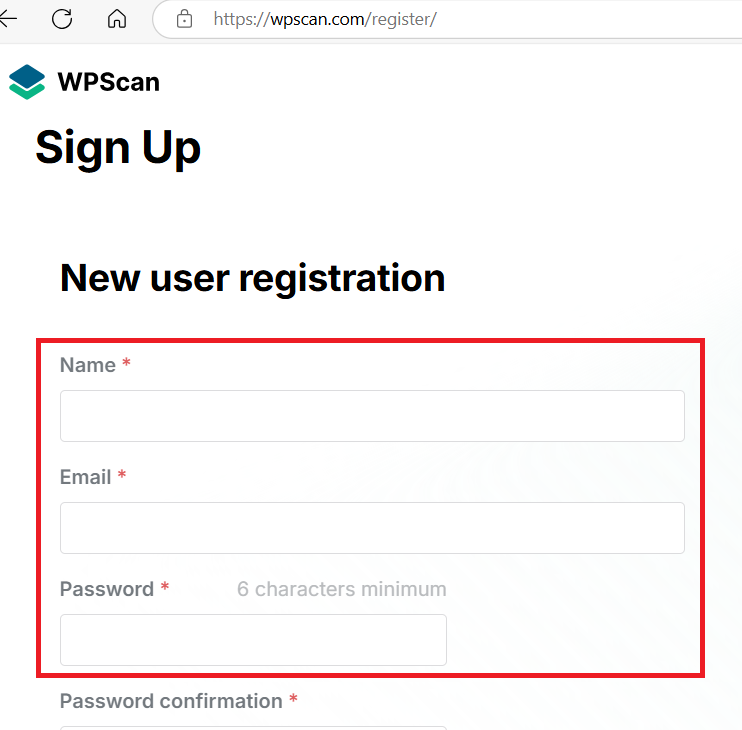This screenshot has width=742, height=730.
Task: Focus the address bar showing wpscan.com/register
Action: (x=400, y=19)
